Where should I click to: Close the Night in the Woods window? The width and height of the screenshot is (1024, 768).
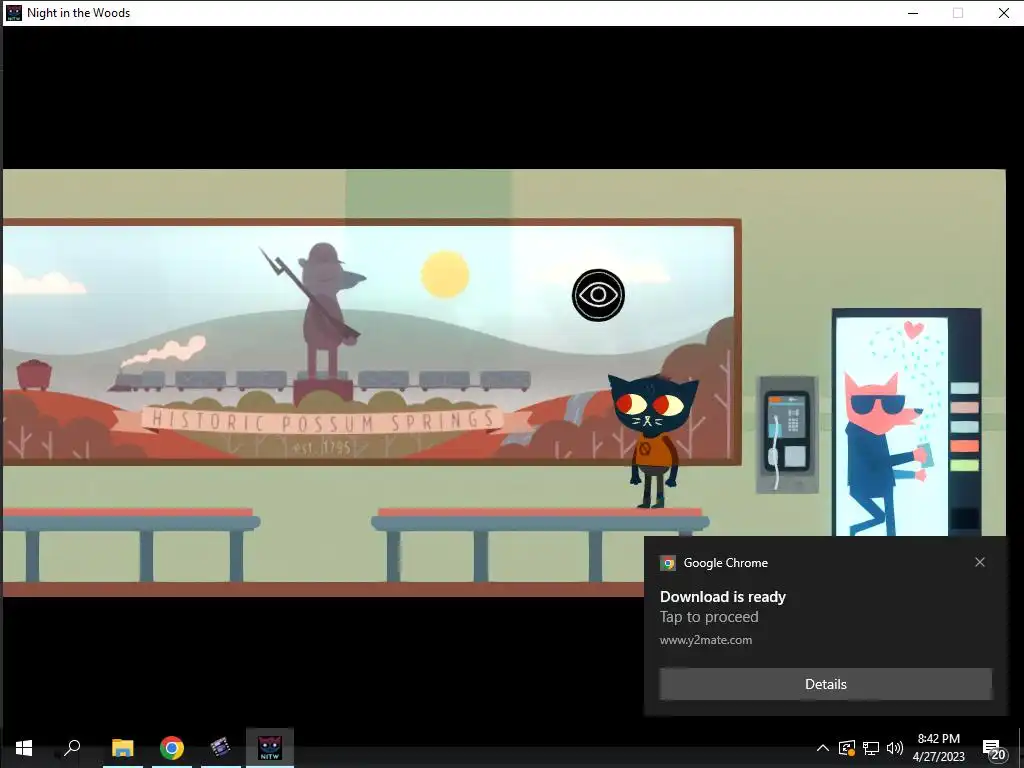(1004, 13)
